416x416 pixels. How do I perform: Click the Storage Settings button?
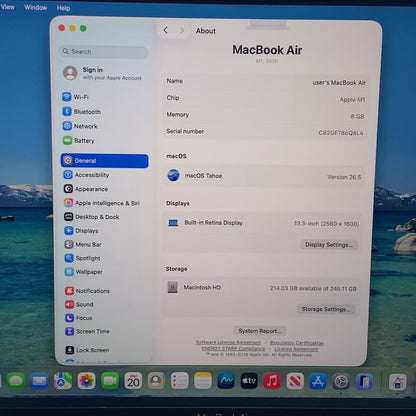[326, 309]
